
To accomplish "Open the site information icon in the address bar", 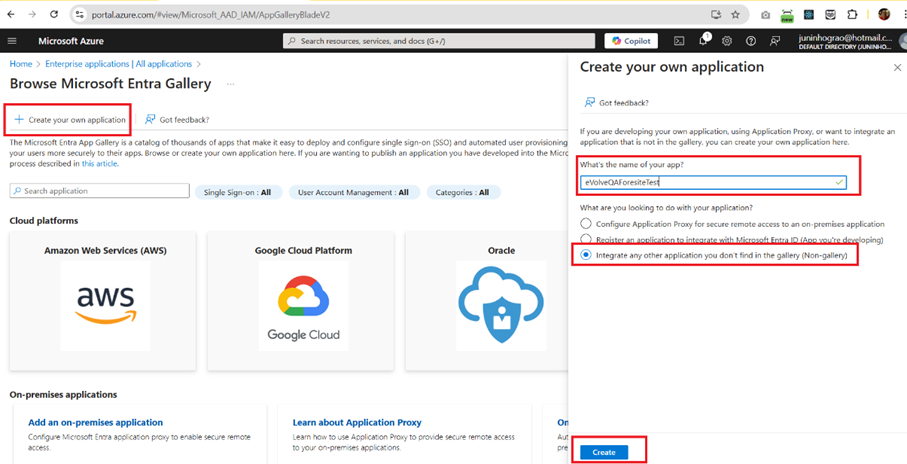I will click(x=80, y=14).
